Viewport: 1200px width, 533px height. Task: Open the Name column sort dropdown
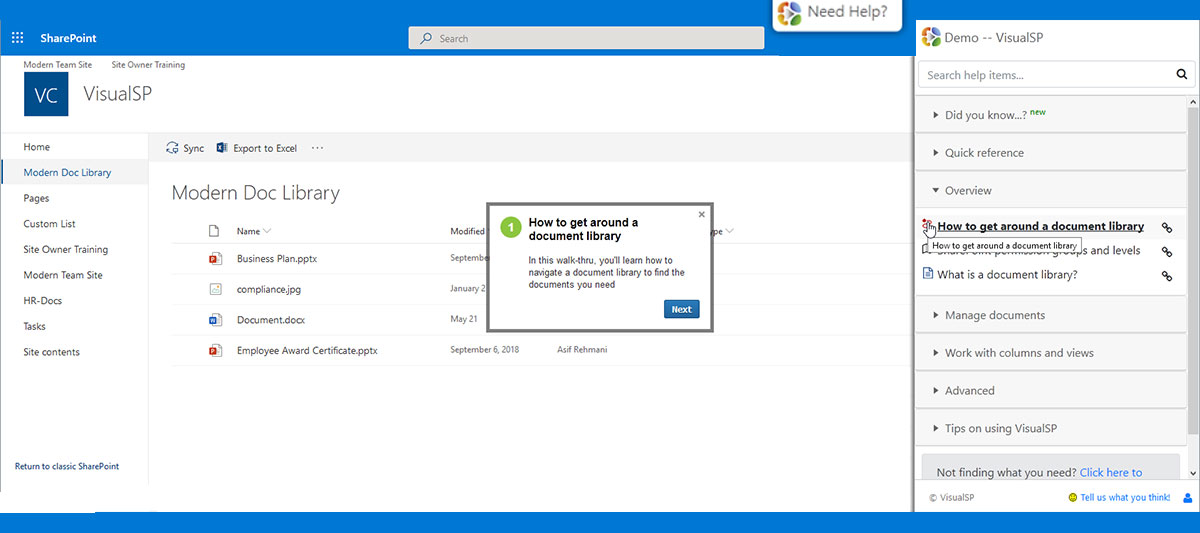point(267,232)
